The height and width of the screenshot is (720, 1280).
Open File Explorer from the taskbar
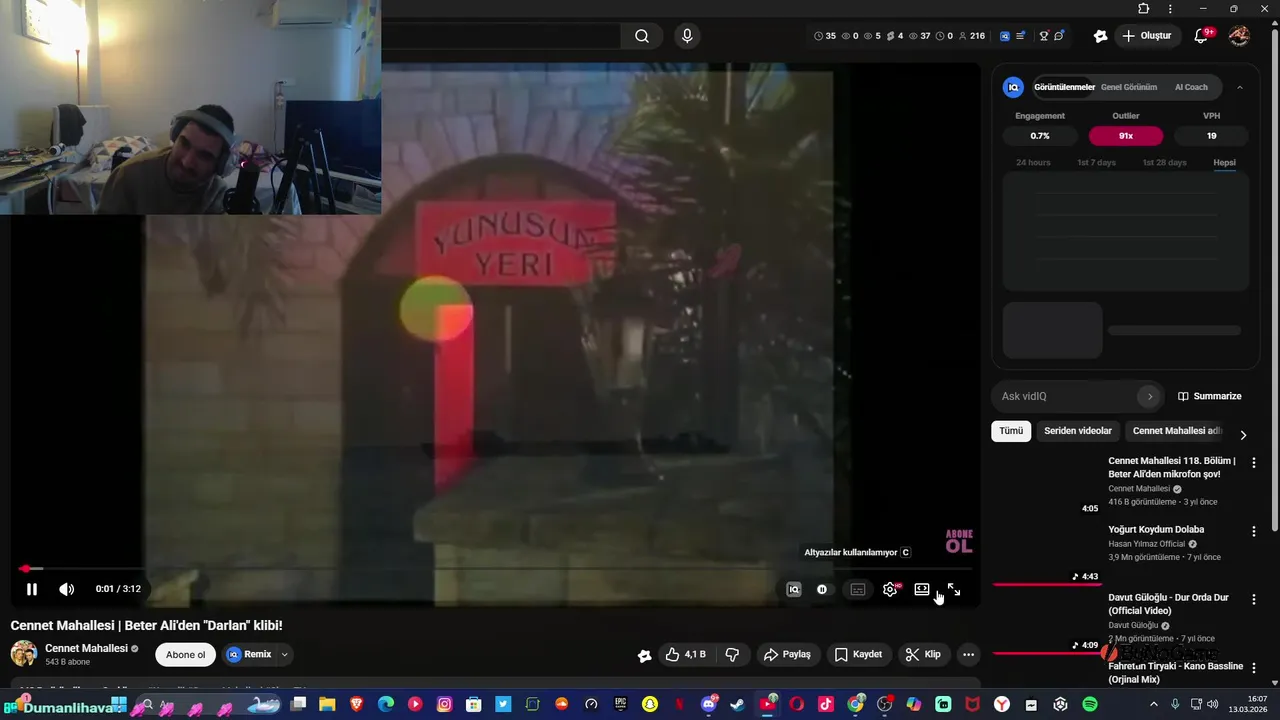point(327,704)
